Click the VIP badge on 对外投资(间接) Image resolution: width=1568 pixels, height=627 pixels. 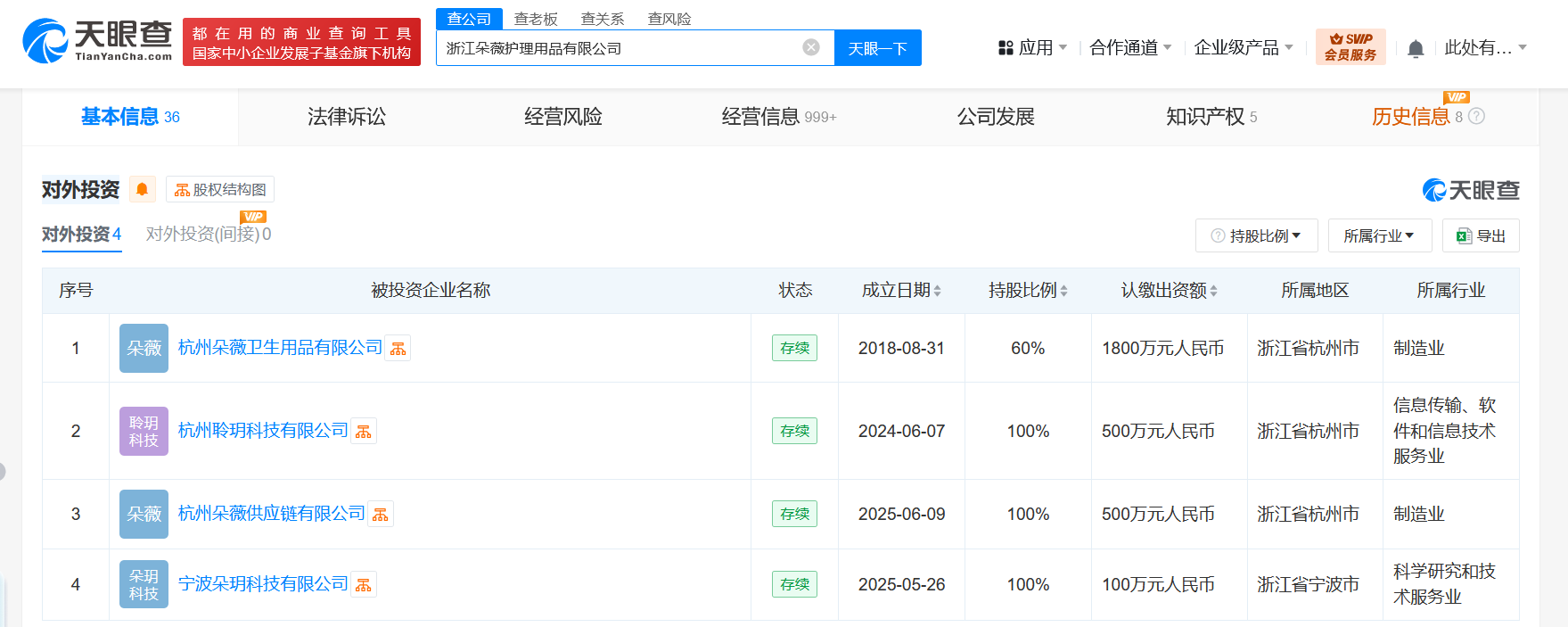[x=253, y=217]
